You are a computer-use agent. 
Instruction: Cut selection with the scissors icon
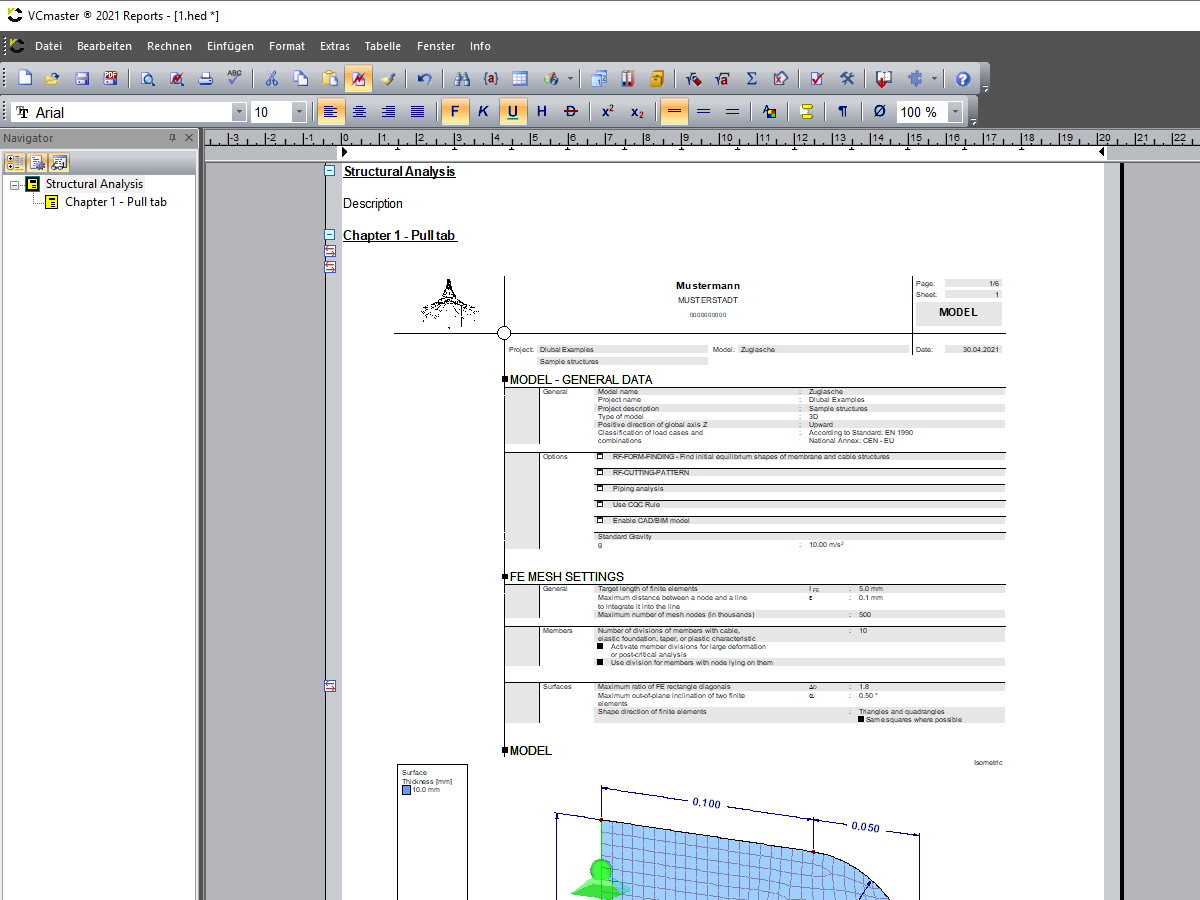(271, 78)
